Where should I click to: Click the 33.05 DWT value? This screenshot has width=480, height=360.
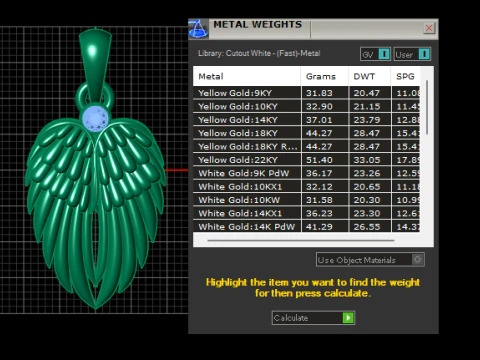point(367,160)
